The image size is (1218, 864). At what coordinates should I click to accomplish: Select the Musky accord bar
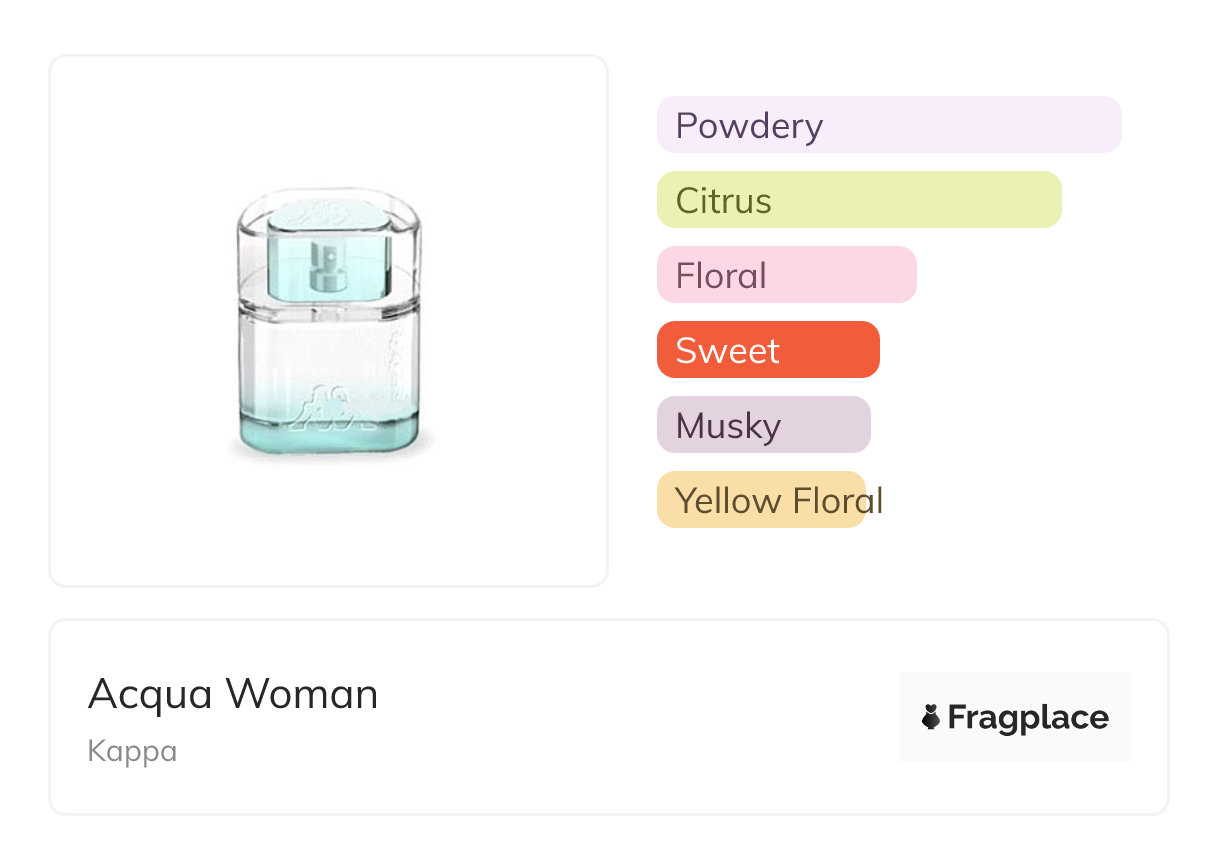tap(763, 425)
